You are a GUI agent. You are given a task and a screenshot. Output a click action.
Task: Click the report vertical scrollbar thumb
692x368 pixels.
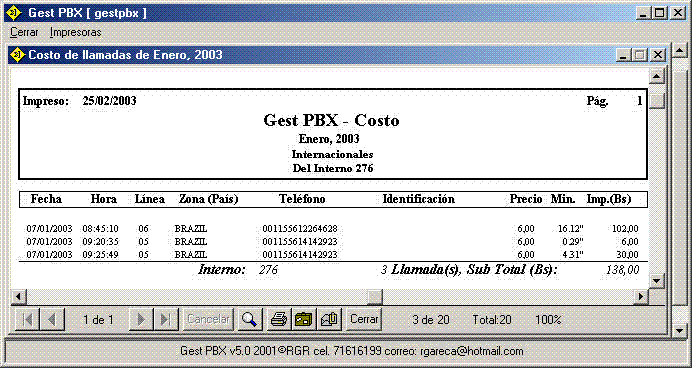(x=658, y=101)
